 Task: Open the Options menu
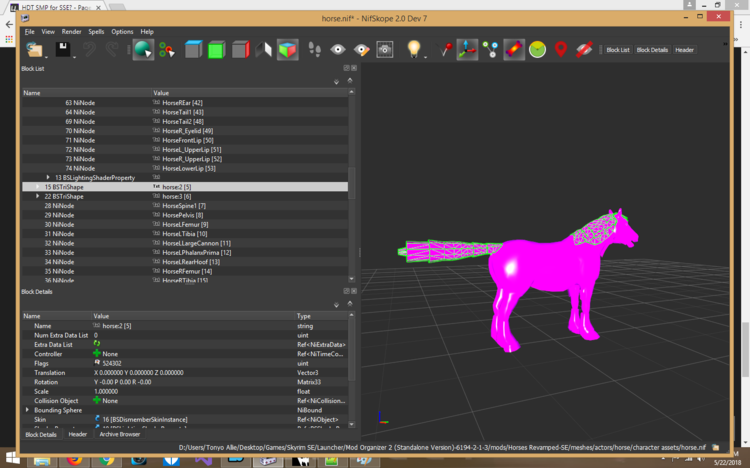coord(122,32)
